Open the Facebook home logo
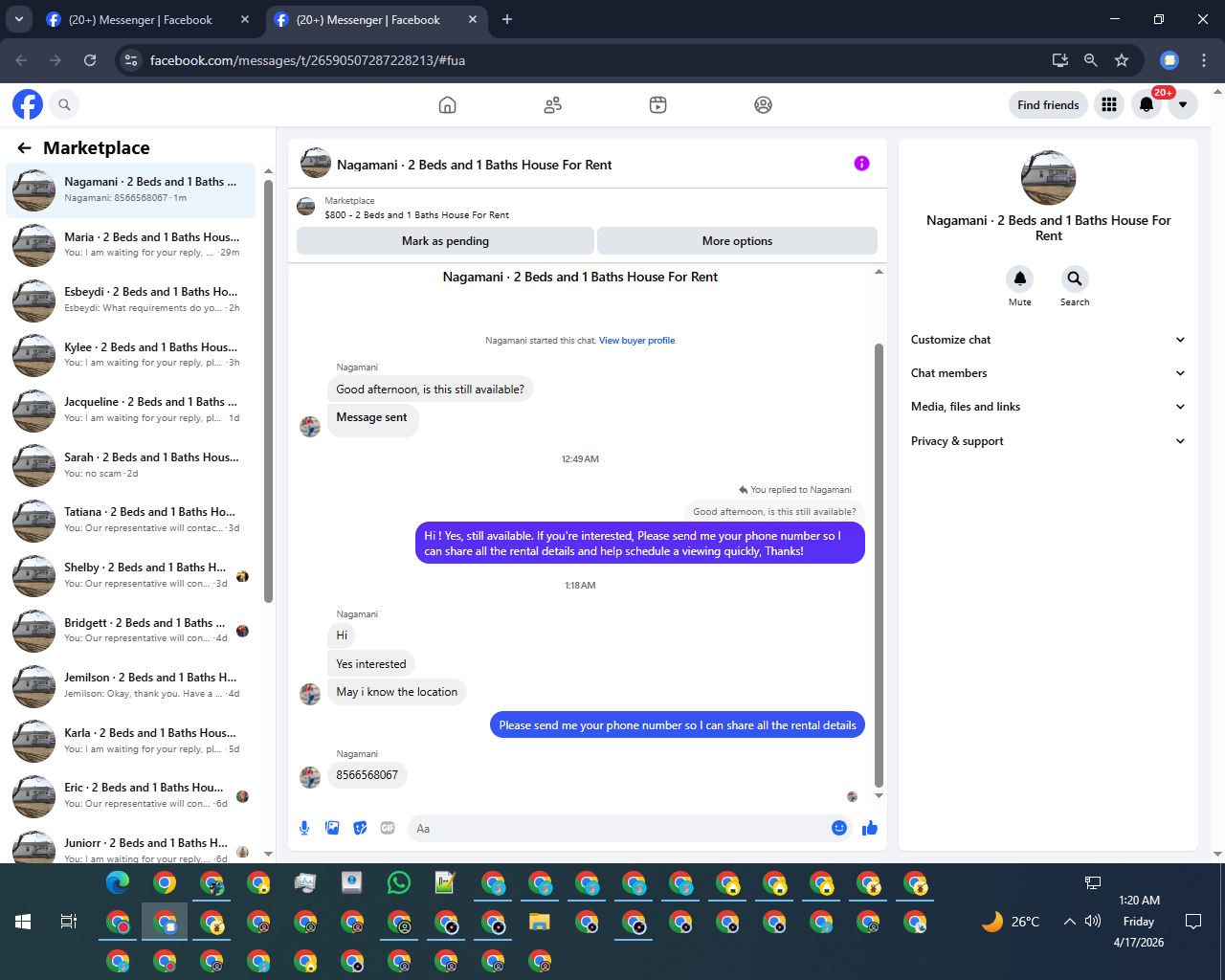 point(28,104)
